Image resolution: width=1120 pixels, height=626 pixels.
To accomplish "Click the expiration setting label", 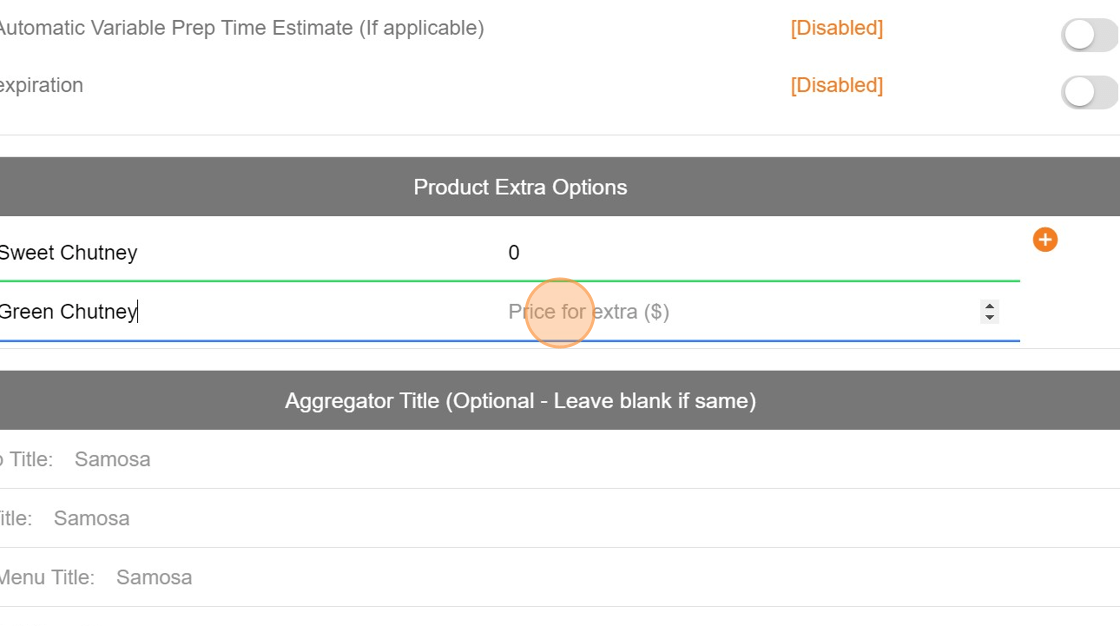I will (x=41, y=85).
